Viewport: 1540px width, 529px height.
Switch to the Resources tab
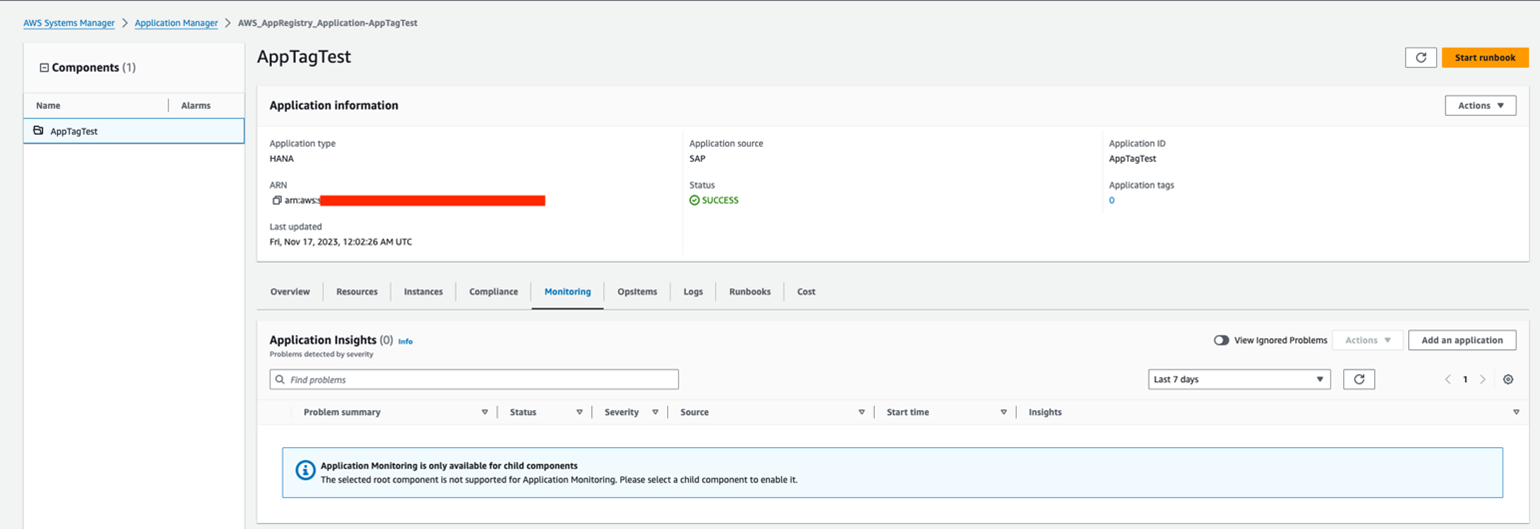click(x=357, y=292)
